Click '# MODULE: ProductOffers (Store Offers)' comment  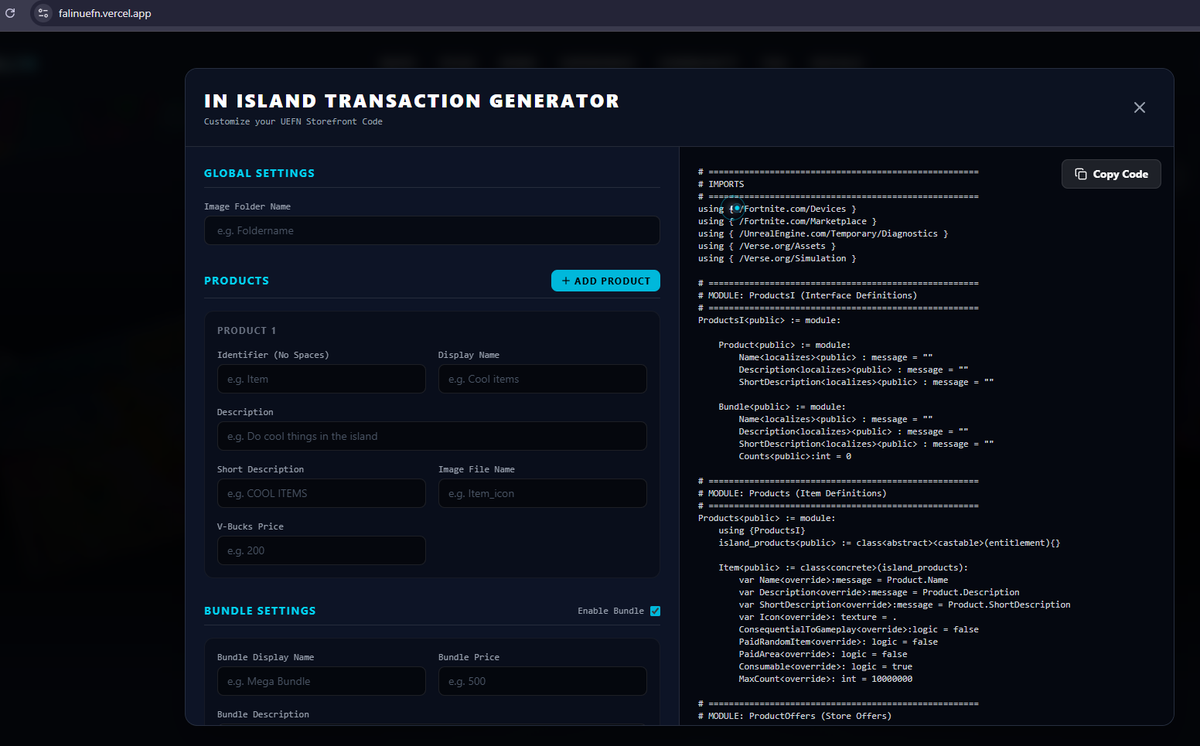795,715
